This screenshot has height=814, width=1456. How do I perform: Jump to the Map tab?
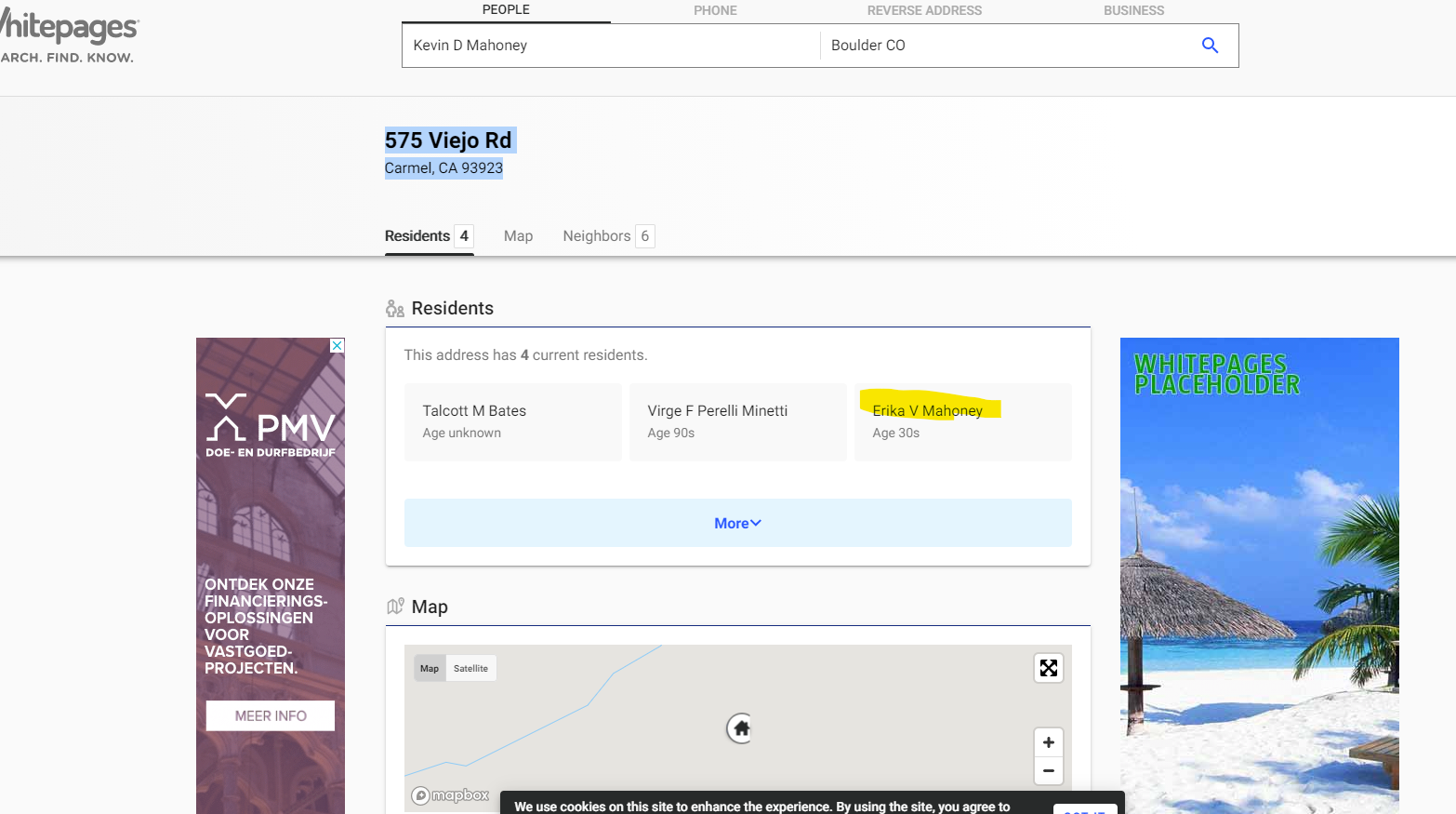coord(518,236)
